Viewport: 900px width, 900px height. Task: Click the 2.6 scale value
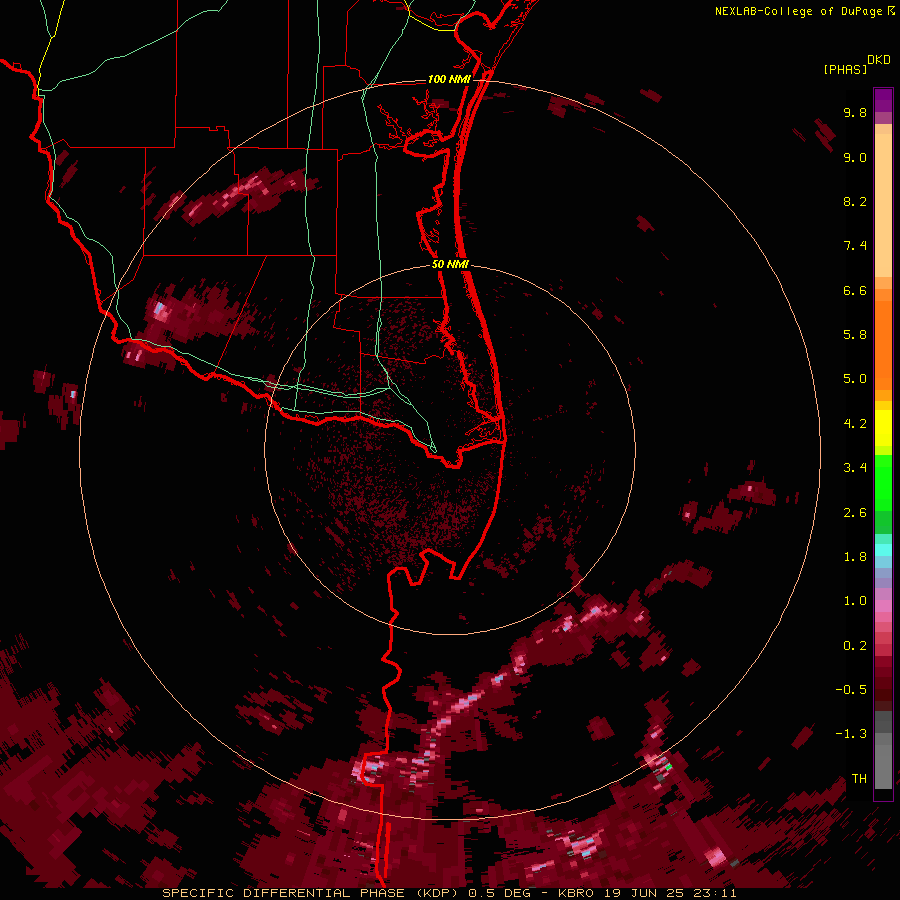[x=855, y=513]
